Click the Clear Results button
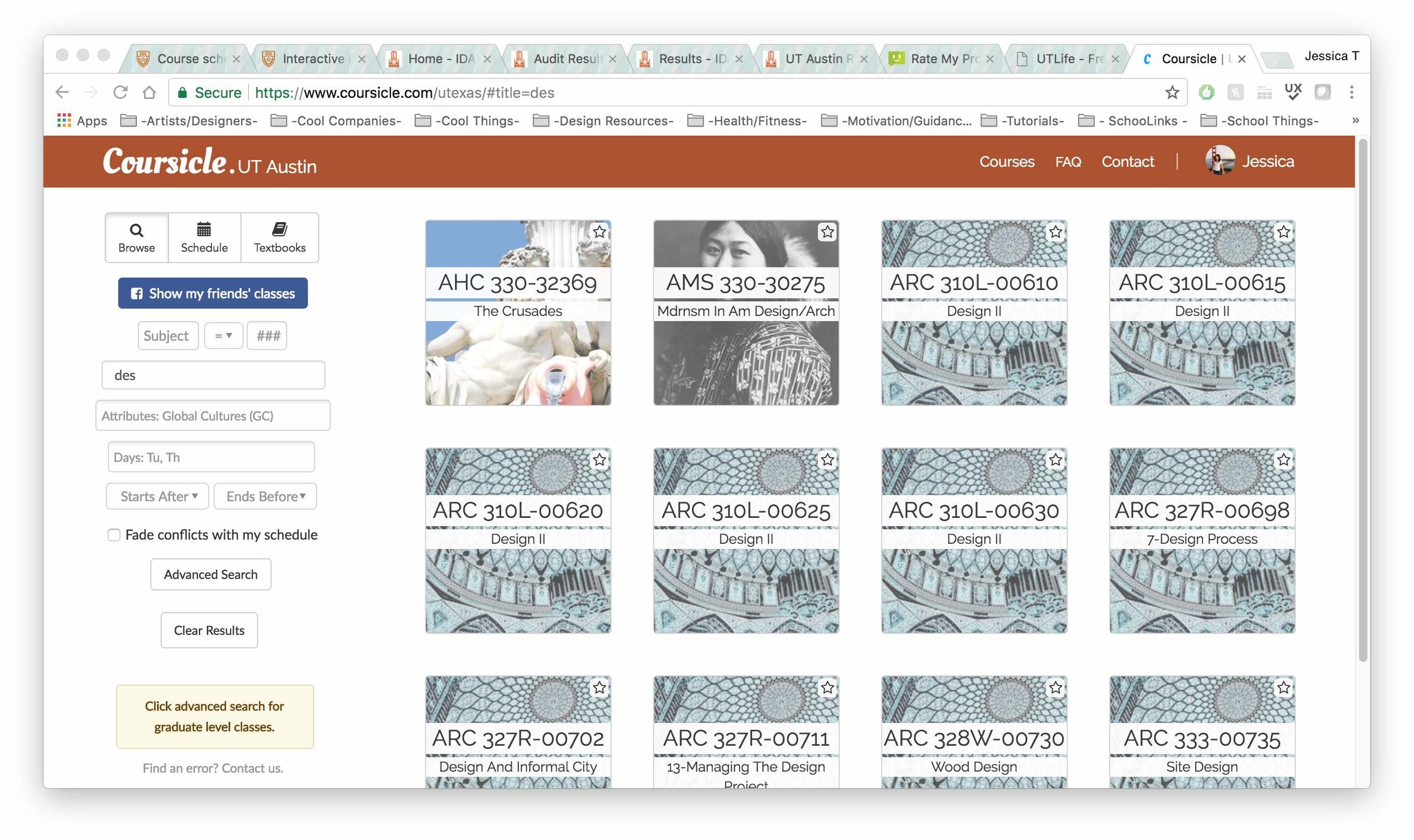 click(x=209, y=631)
